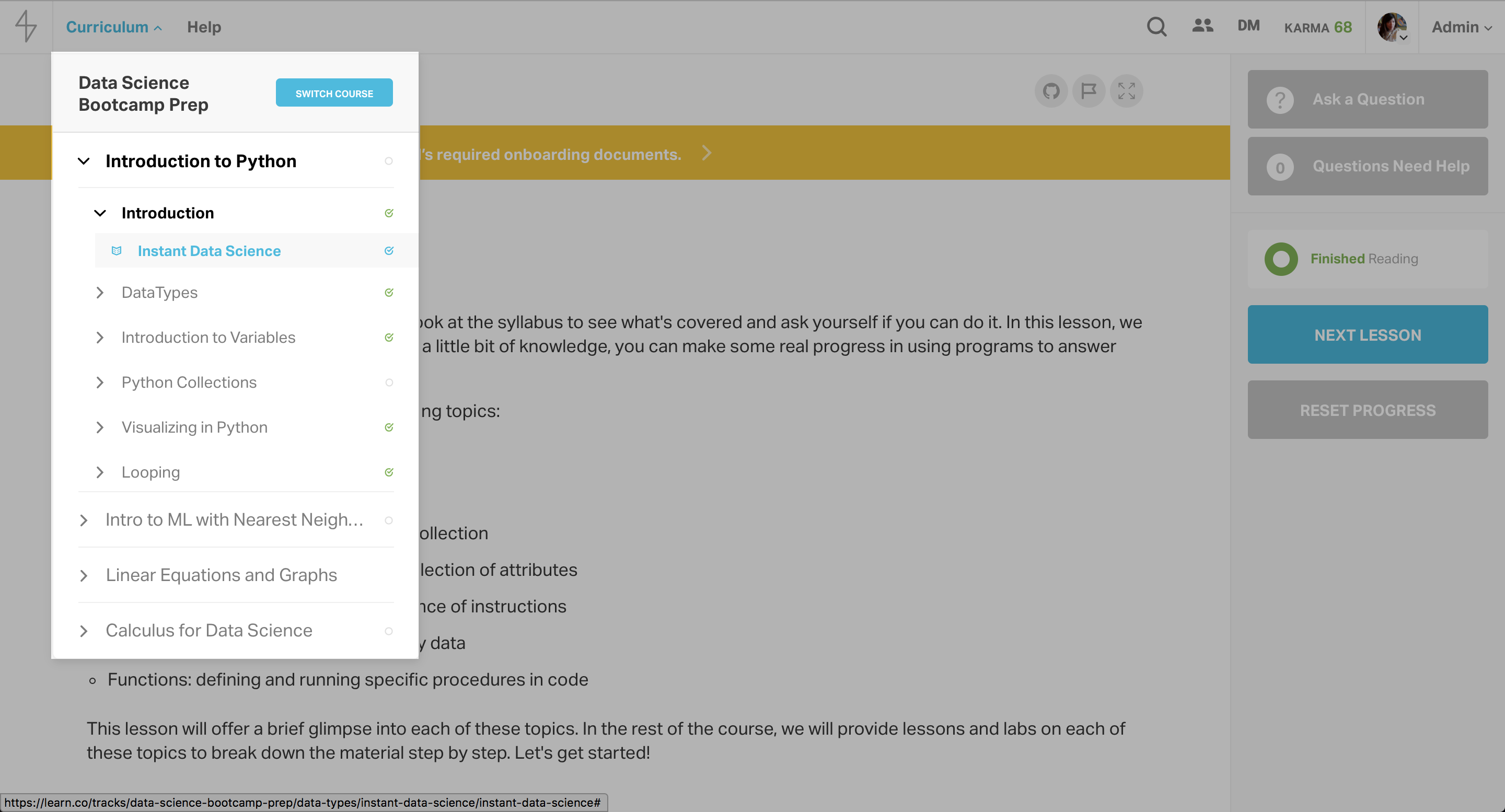Click the onboarding banner arrow
The width and height of the screenshot is (1505, 812).
[707, 153]
